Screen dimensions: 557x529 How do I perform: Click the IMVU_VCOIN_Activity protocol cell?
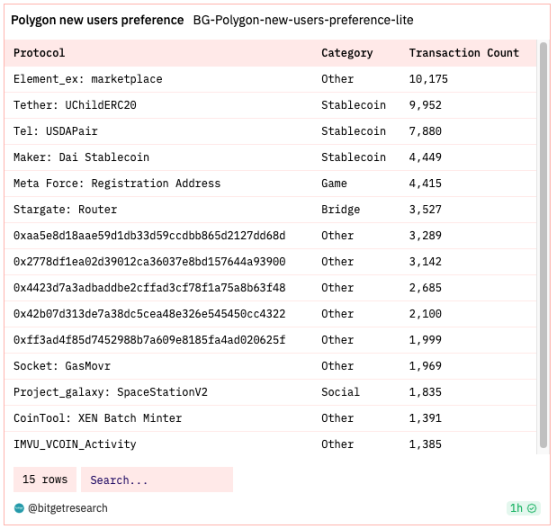click(75, 444)
